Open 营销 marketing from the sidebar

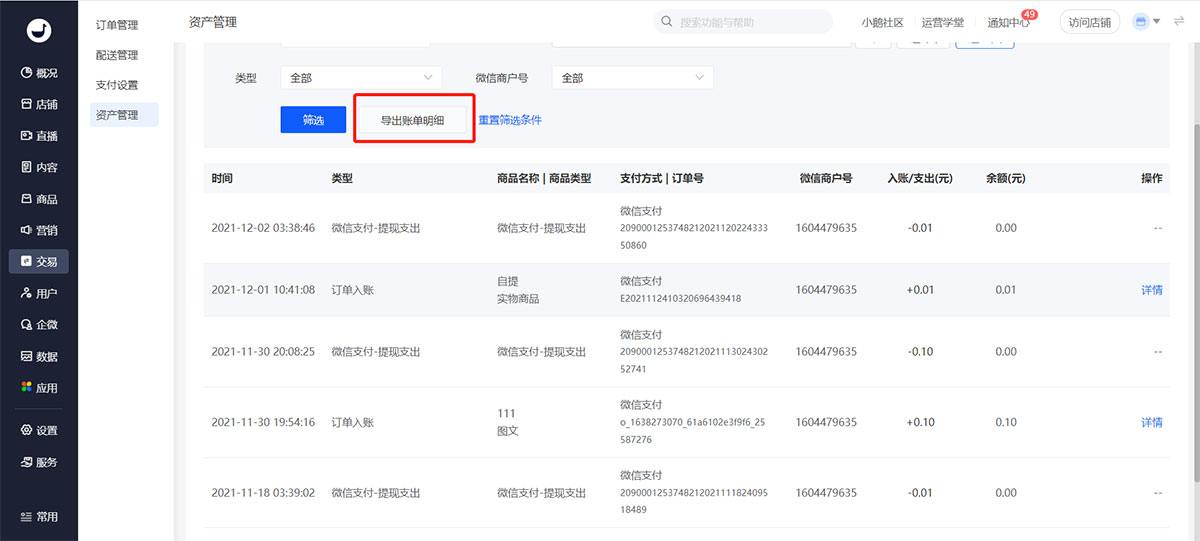click(x=39, y=230)
